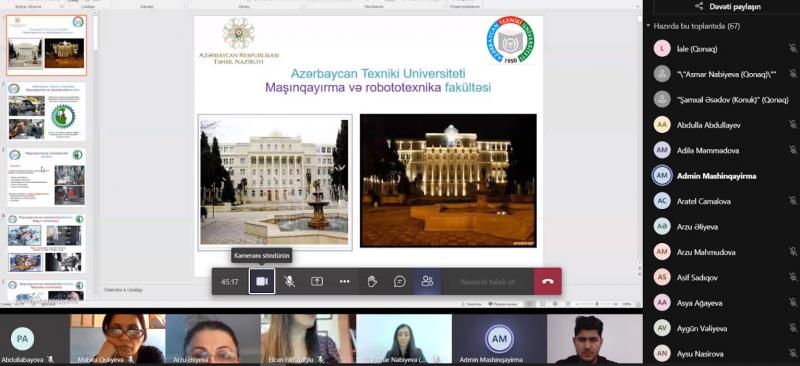The image size is (800, 366).
Task: Toggle the microphone mute button
Action: click(289, 281)
